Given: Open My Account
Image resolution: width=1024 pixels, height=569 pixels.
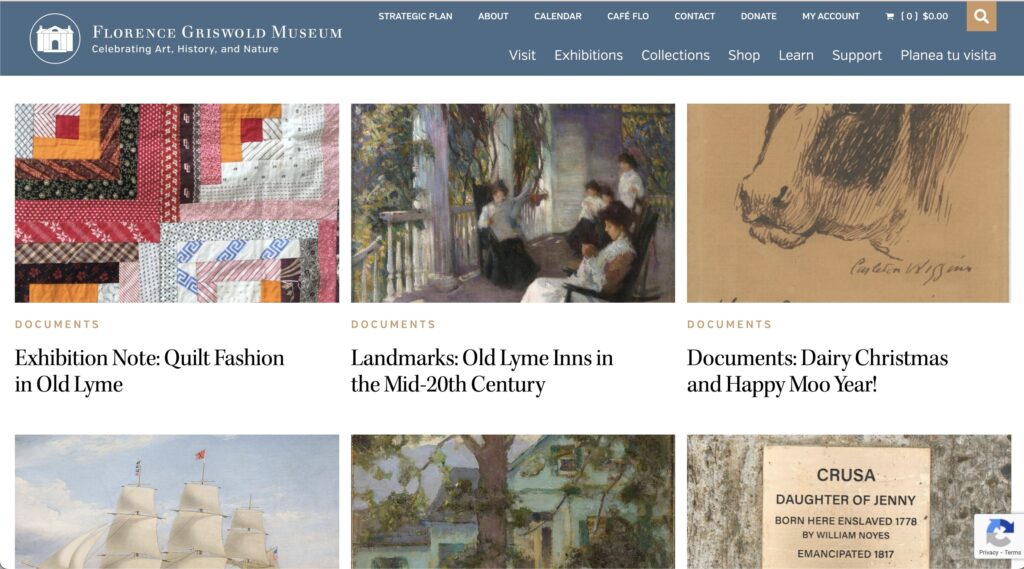Looking at the screenshot, I should point(831,16).
